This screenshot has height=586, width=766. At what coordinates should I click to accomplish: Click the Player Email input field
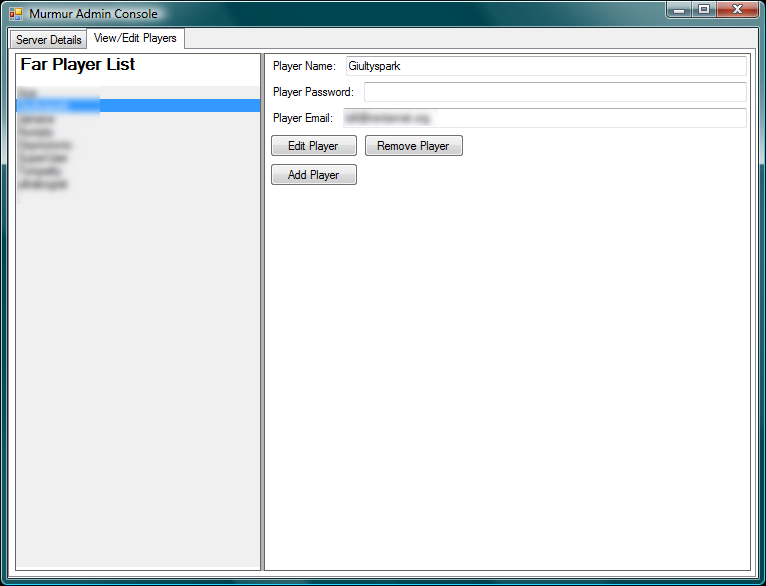click(x=545, y=118)
